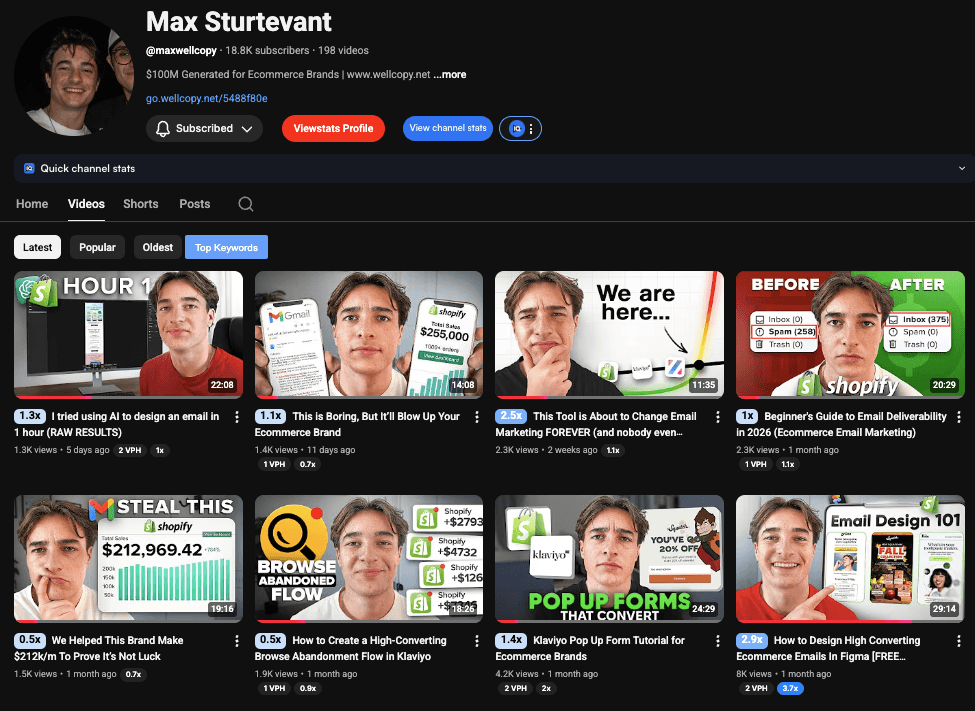Click the channel search magnifier icon
This screenshot has height=711, width=975.
pyautogui.click(x=246, y=204)
